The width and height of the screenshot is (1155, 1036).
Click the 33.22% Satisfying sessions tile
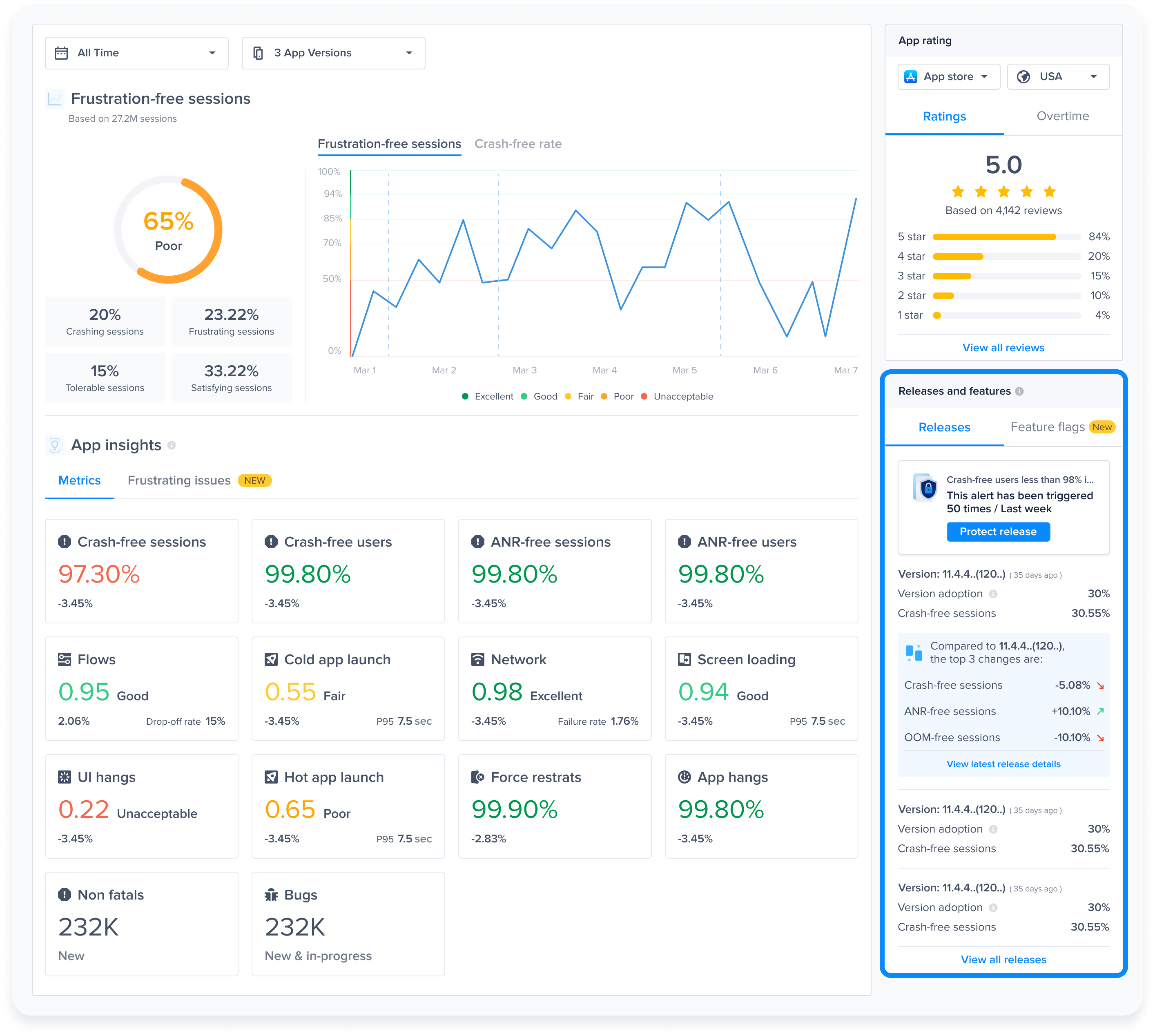coord(231,378)
